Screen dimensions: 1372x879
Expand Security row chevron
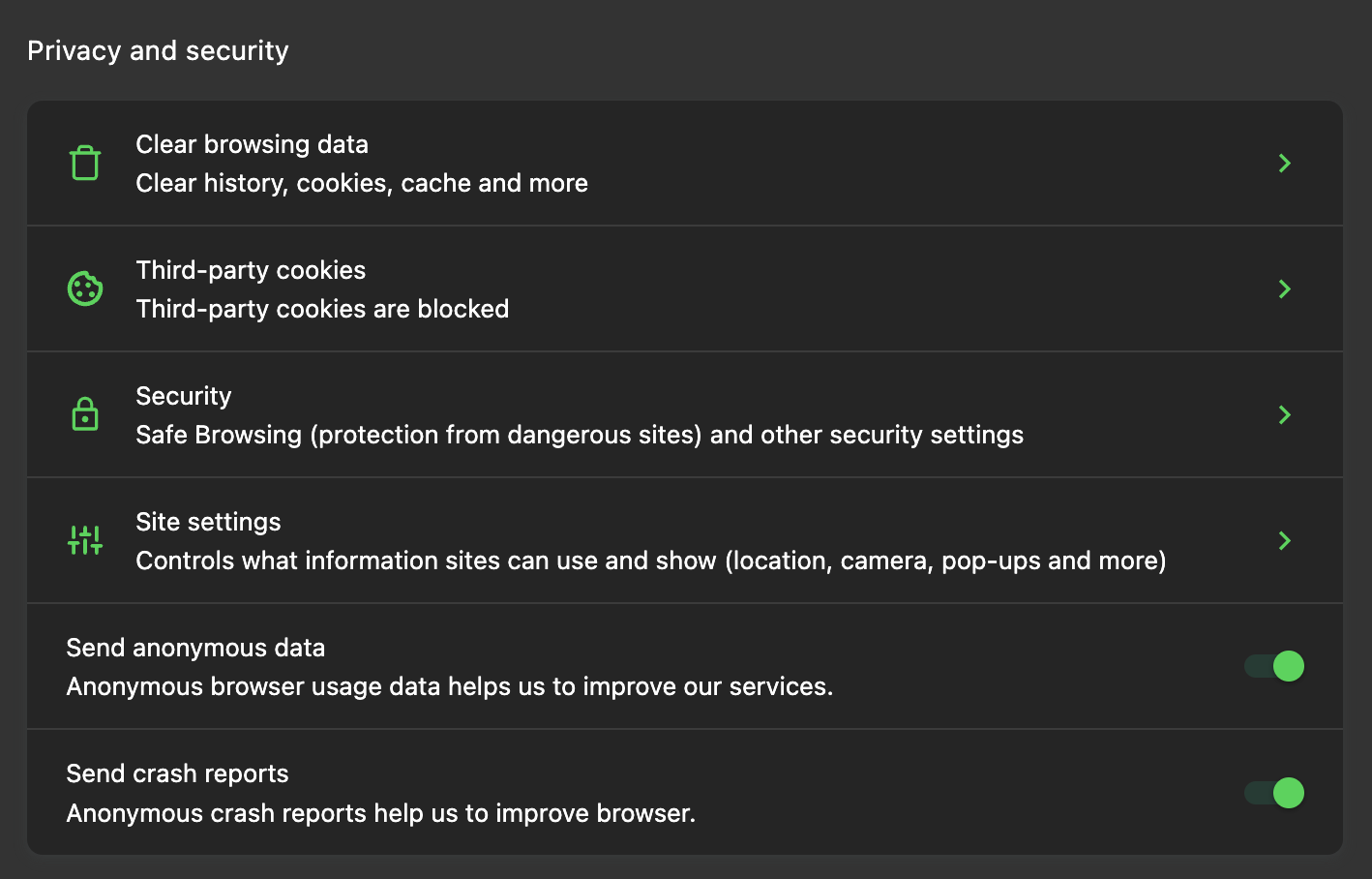click(x=1285, y=414)
